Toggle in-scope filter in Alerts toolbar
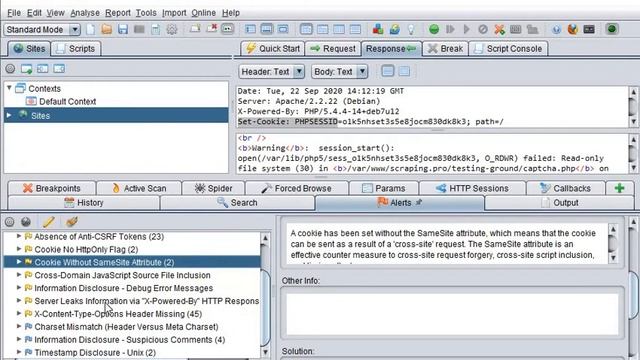 (x=10, y=222)
